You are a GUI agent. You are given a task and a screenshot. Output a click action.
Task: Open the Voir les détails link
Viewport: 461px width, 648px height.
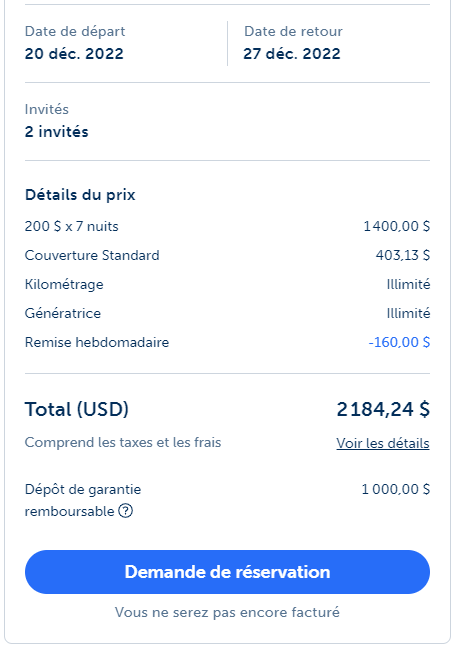point(383,443)
